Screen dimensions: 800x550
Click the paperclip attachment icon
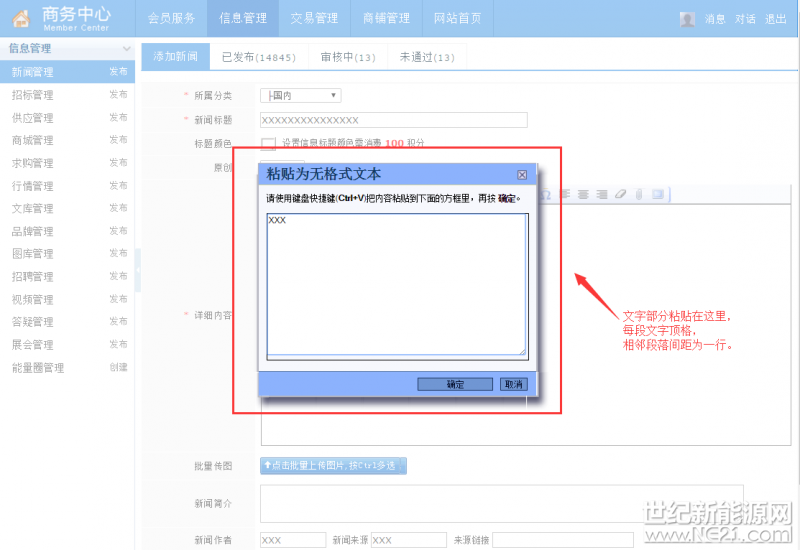(639, 194)
